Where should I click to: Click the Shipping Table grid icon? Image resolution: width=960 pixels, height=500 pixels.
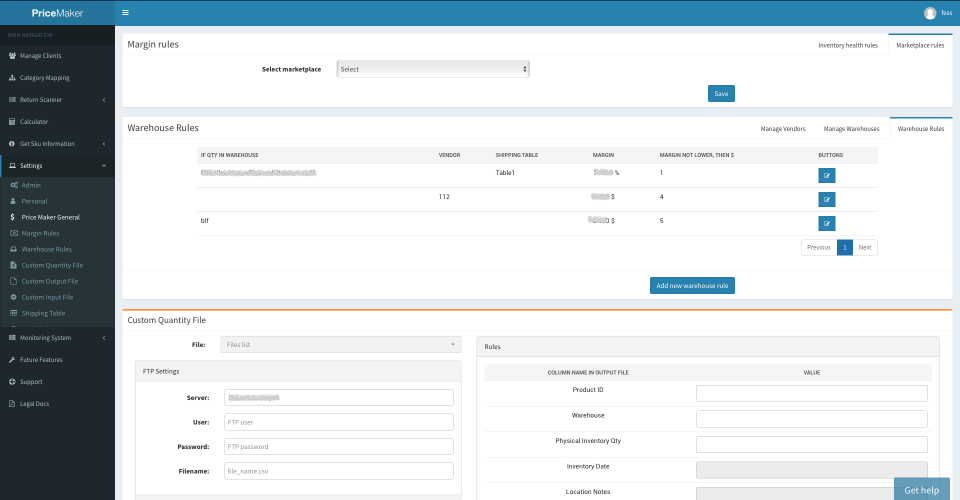13,313
